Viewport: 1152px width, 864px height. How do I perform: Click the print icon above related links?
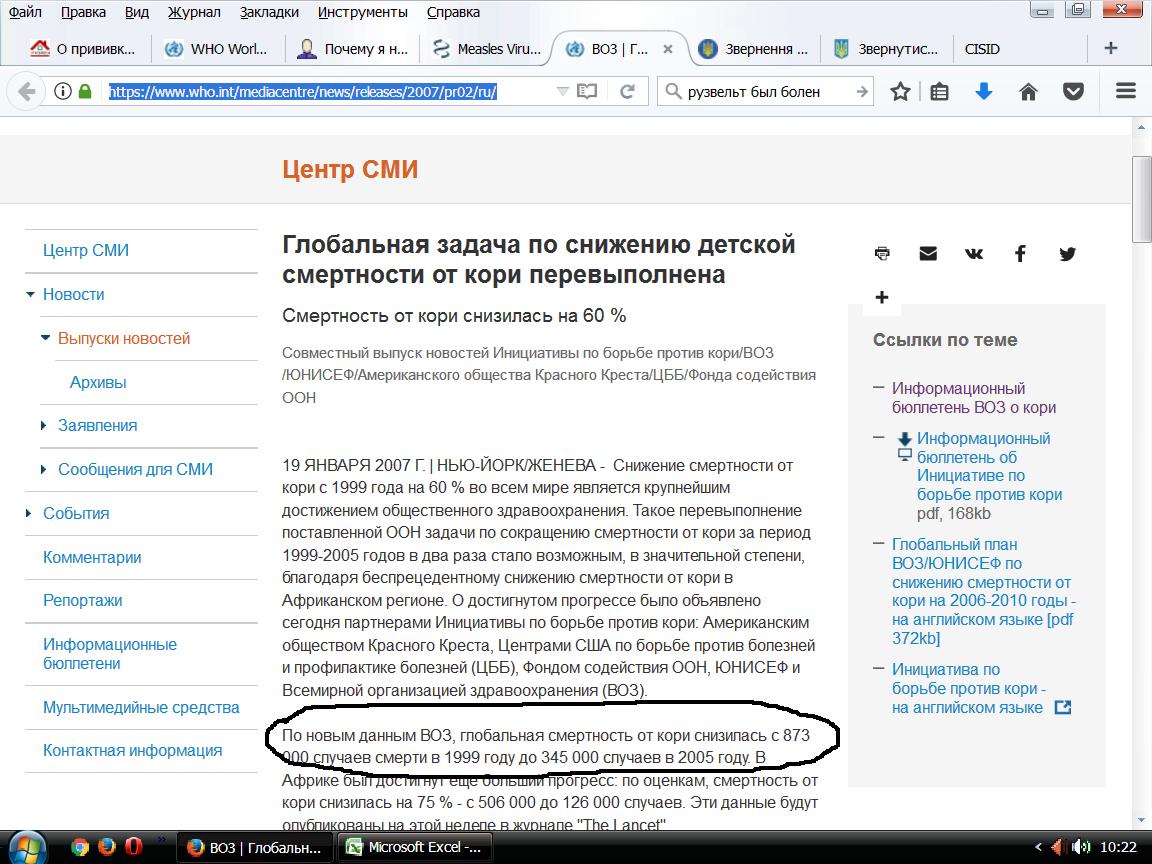882,253
